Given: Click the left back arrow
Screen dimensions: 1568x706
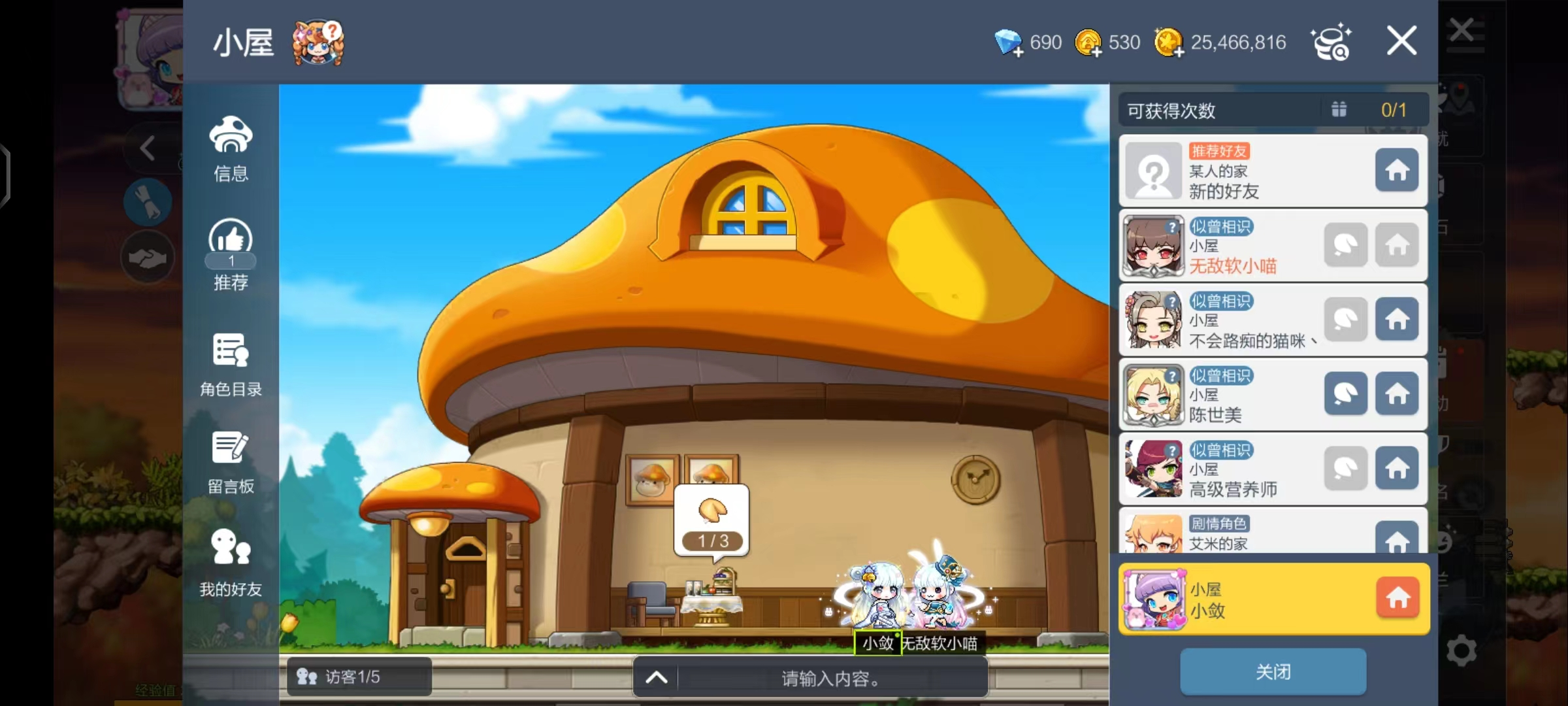Looking at the screenshot, I should click(148, 148).
